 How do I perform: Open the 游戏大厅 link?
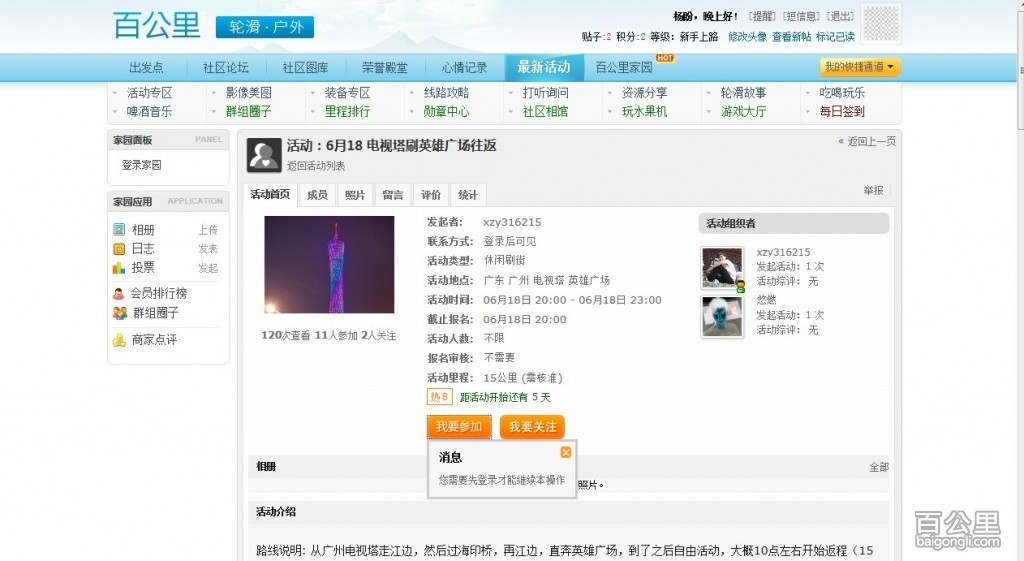click(743, 112)
